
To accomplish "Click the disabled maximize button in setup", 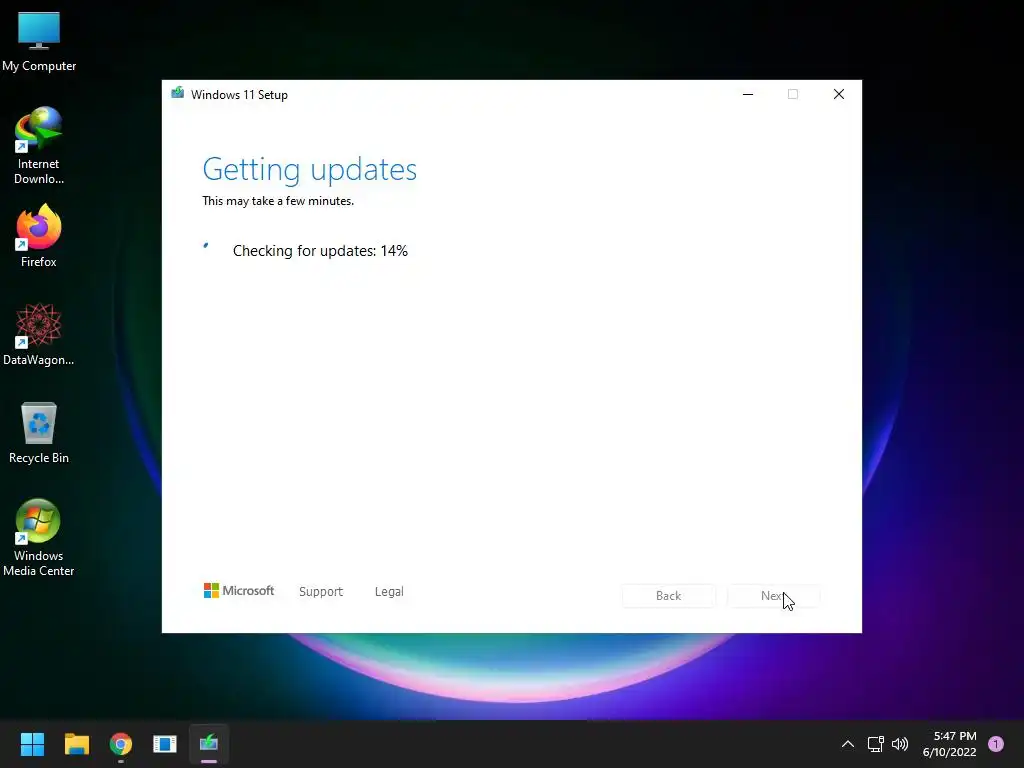I will pyautogui.click(x=793, y=95).
